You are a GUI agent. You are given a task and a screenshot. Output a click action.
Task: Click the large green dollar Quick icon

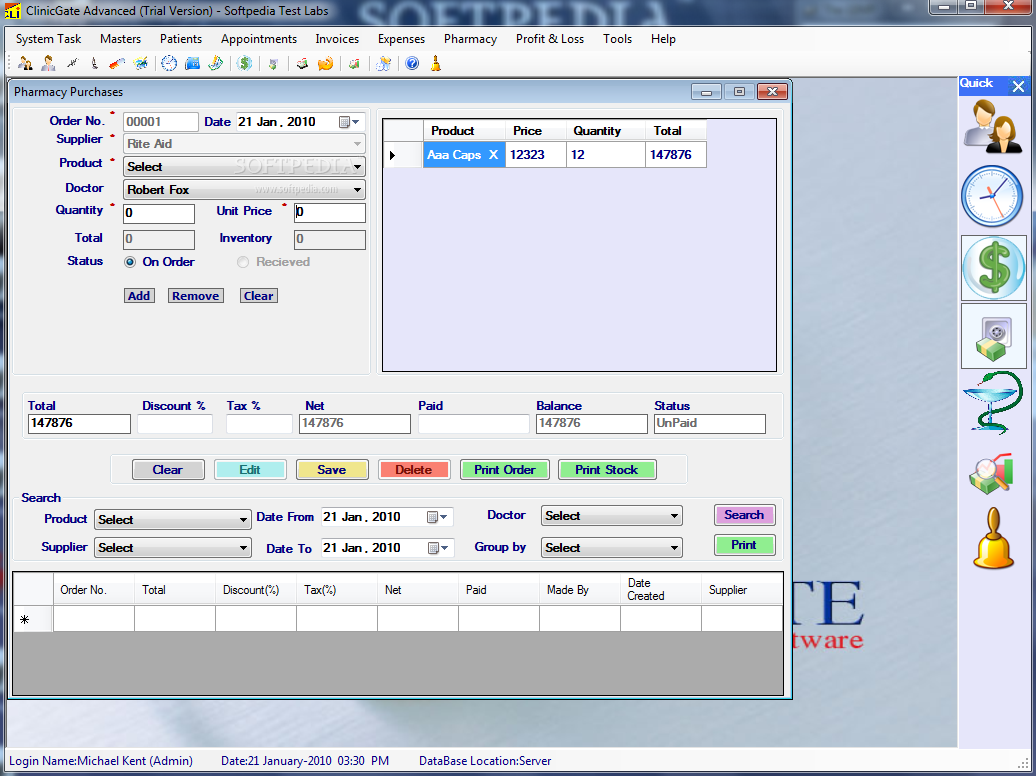(994, 268)
